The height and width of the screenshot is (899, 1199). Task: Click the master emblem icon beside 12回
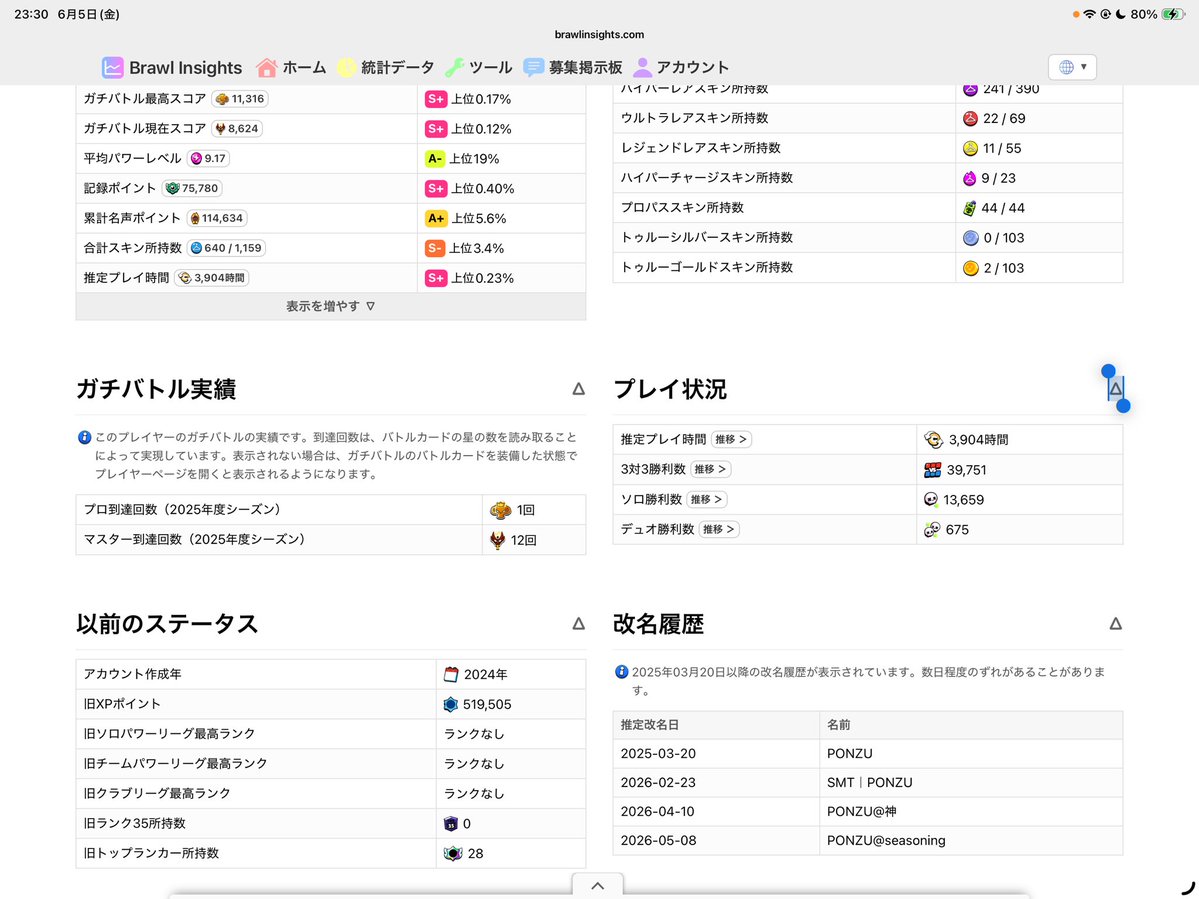498,540
